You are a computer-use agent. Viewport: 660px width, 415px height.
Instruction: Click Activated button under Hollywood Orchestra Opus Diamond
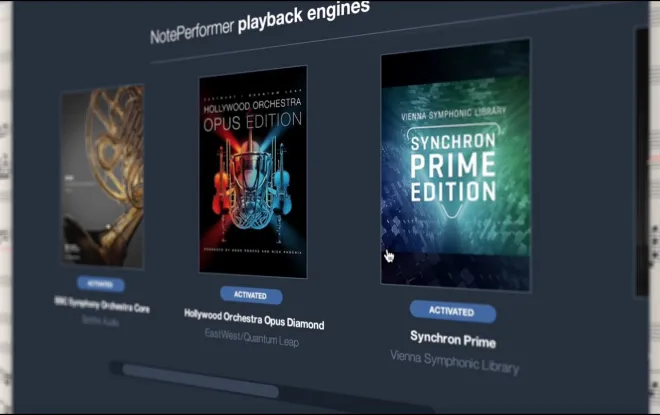[251, 295]
